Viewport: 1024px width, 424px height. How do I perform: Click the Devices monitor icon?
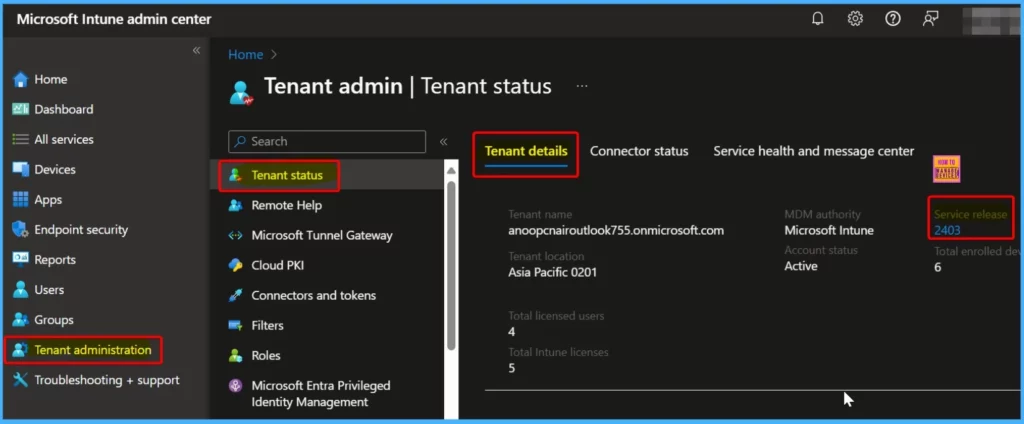tap(21, 169)
